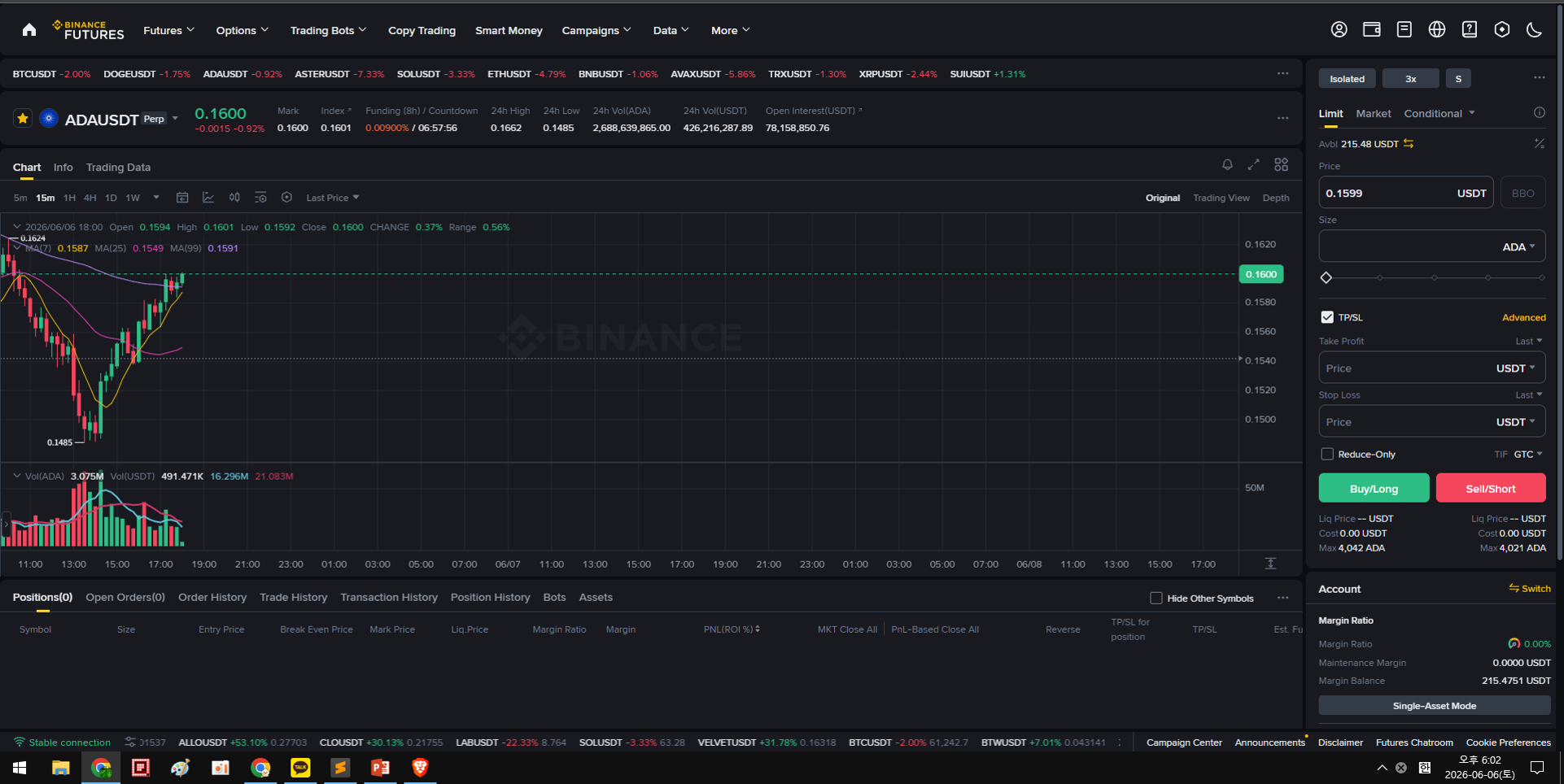The width and height of the screenshot is (1564, 784).
Task: Change size unit ADA dropdown
Action: click(1518, 246)
